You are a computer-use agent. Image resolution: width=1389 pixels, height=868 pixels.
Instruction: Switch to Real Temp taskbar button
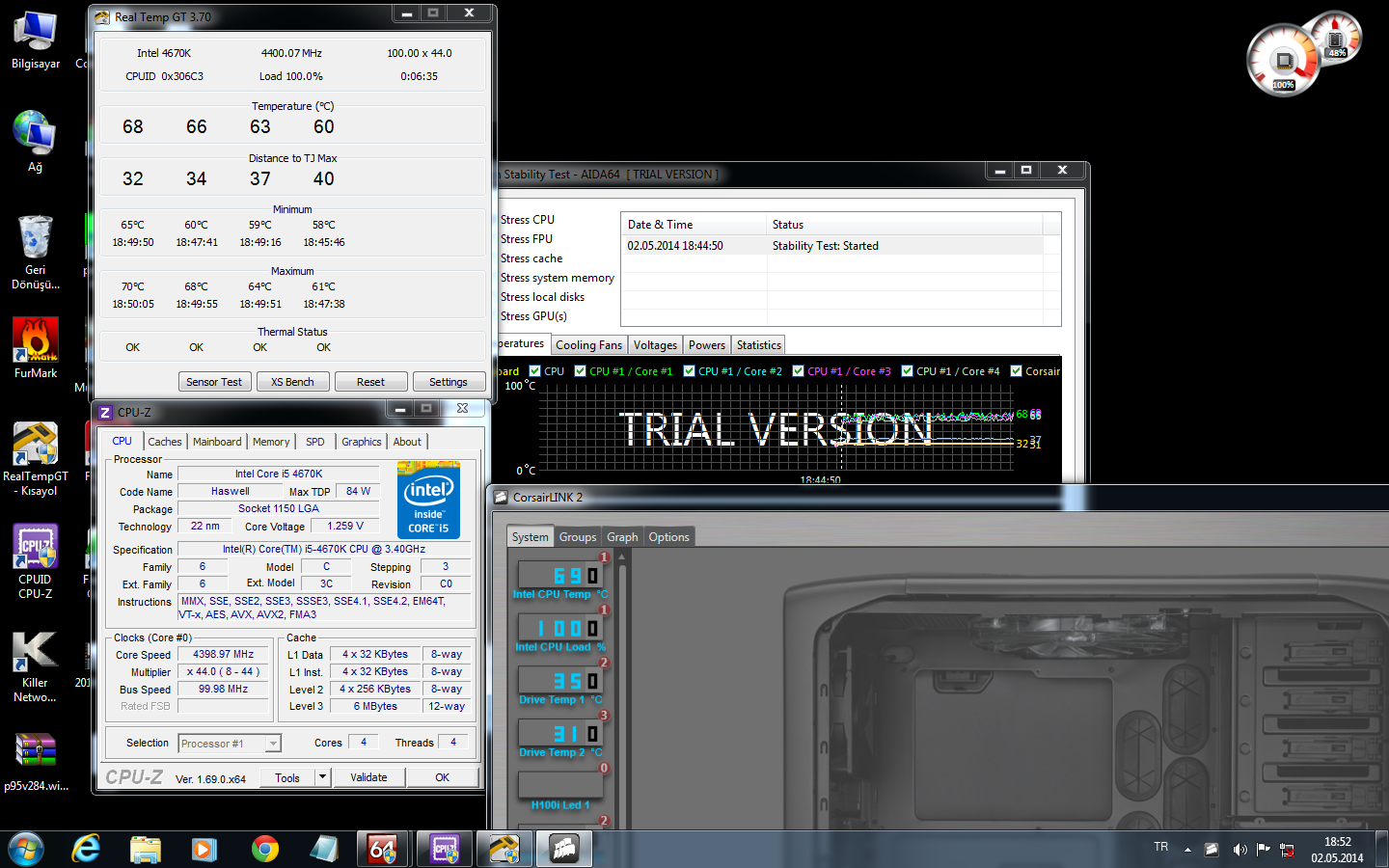[x=504, y=849]
